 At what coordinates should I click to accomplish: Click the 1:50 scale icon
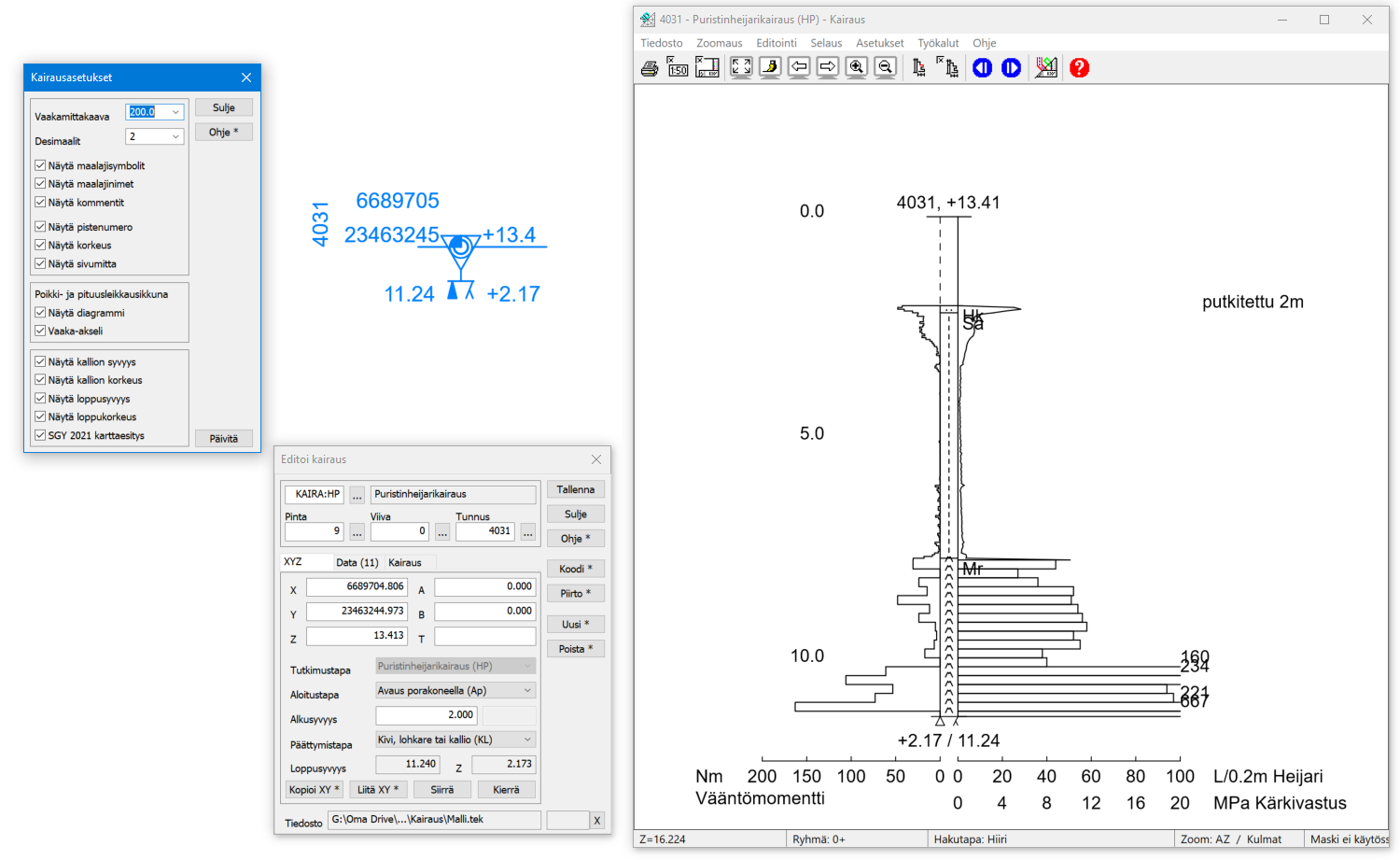point(678,67)
